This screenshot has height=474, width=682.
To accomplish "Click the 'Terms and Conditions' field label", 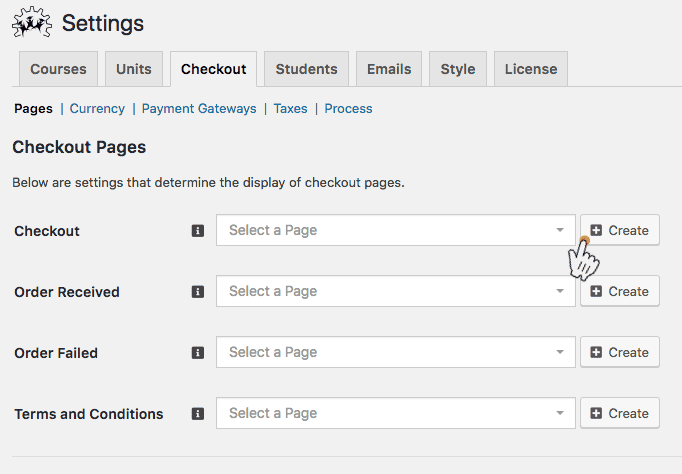I will (89, 414).
